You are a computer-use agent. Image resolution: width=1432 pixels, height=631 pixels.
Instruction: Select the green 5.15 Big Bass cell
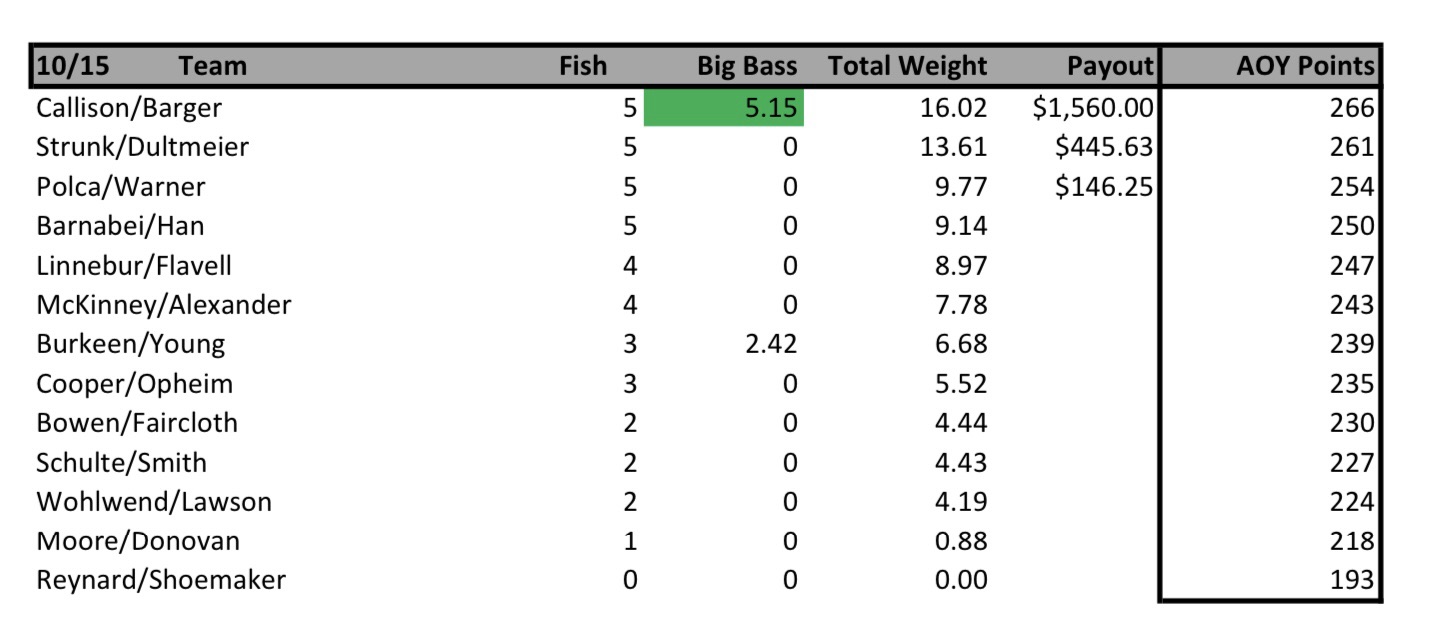[724, 108]
